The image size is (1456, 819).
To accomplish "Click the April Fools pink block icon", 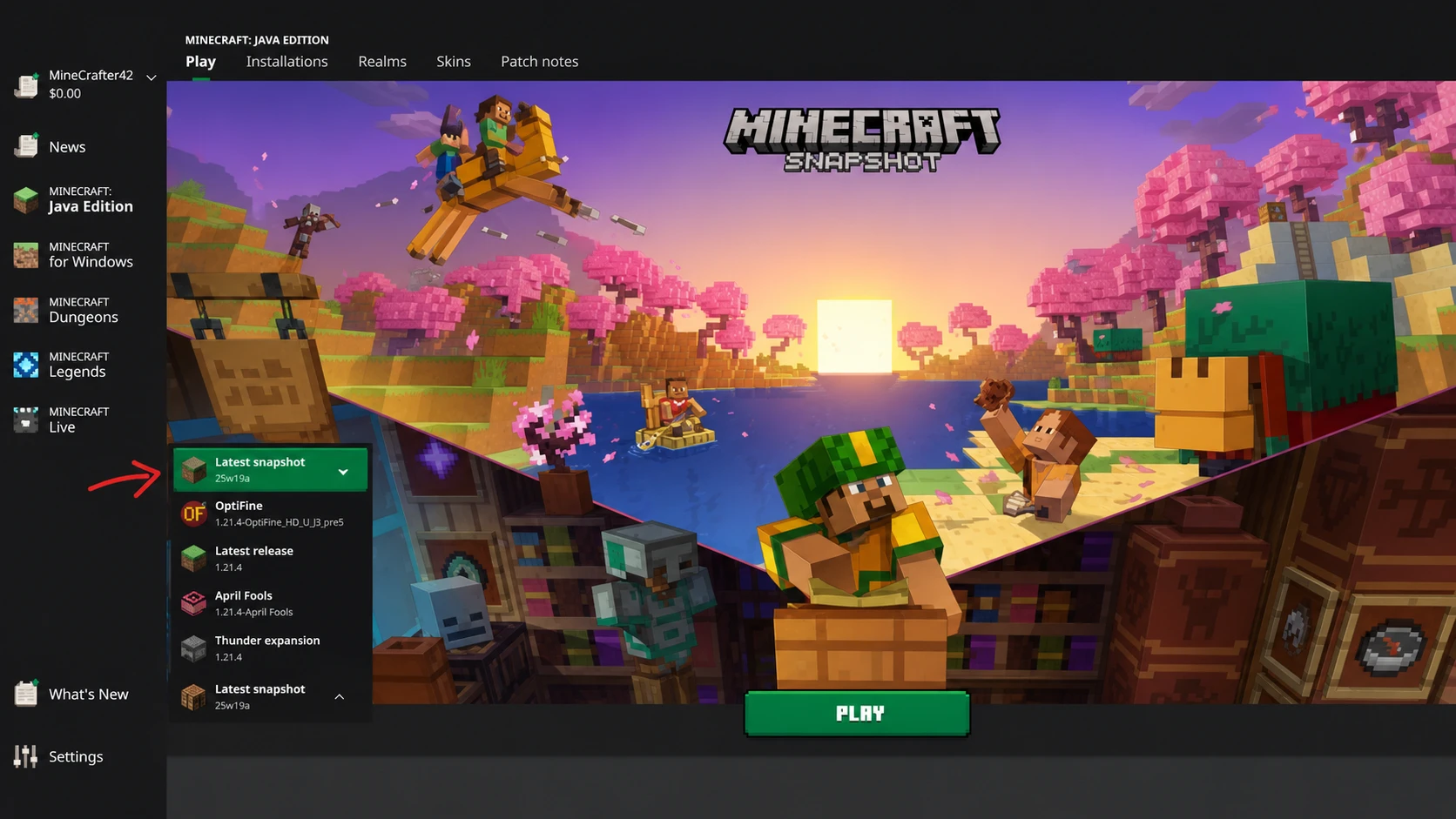I will coord(193,603).
